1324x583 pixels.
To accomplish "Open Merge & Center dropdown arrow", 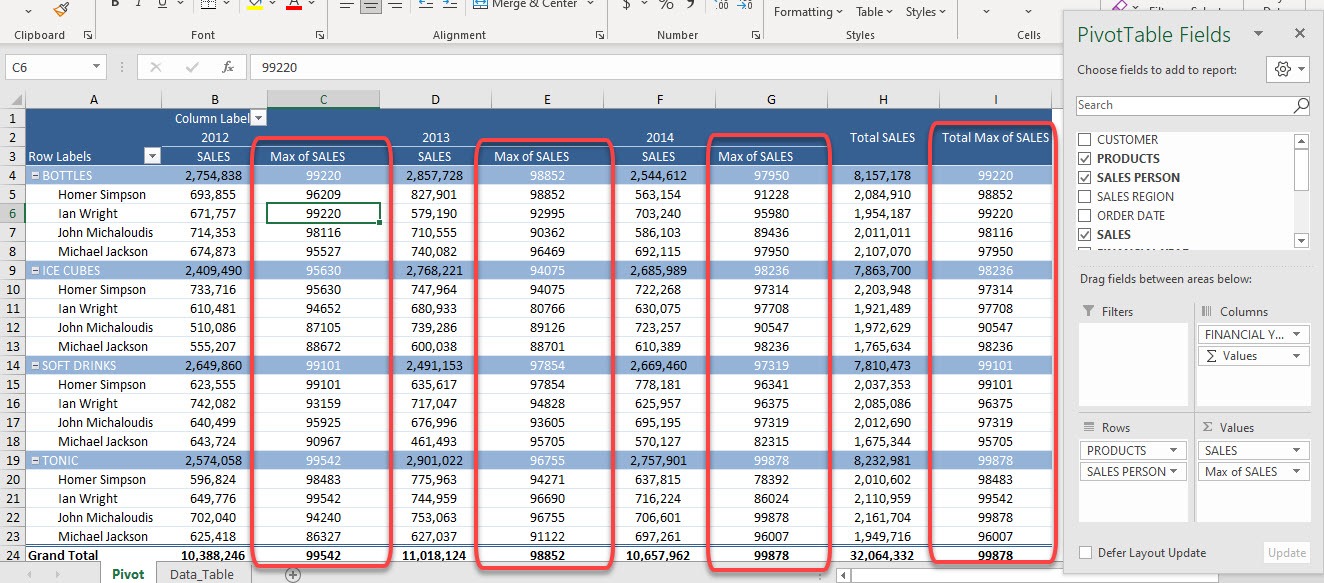I will pos(590,5).
